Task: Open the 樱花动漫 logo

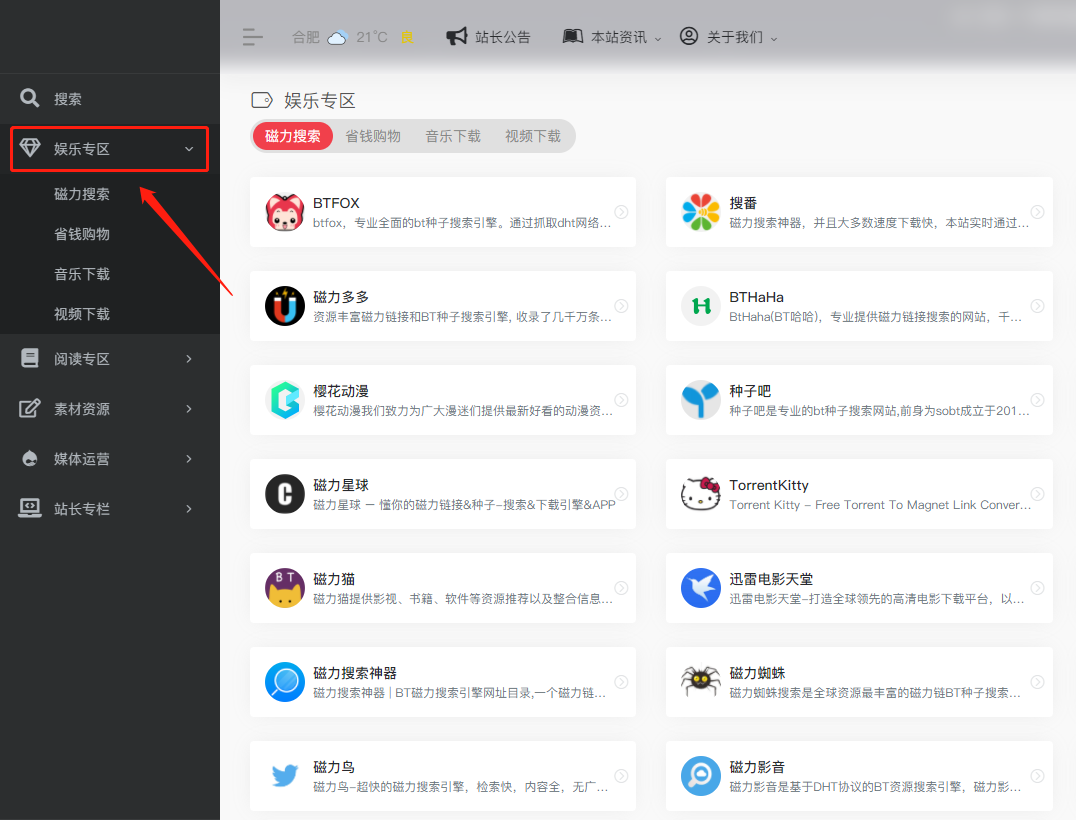Action: click(x=285, y=400)
